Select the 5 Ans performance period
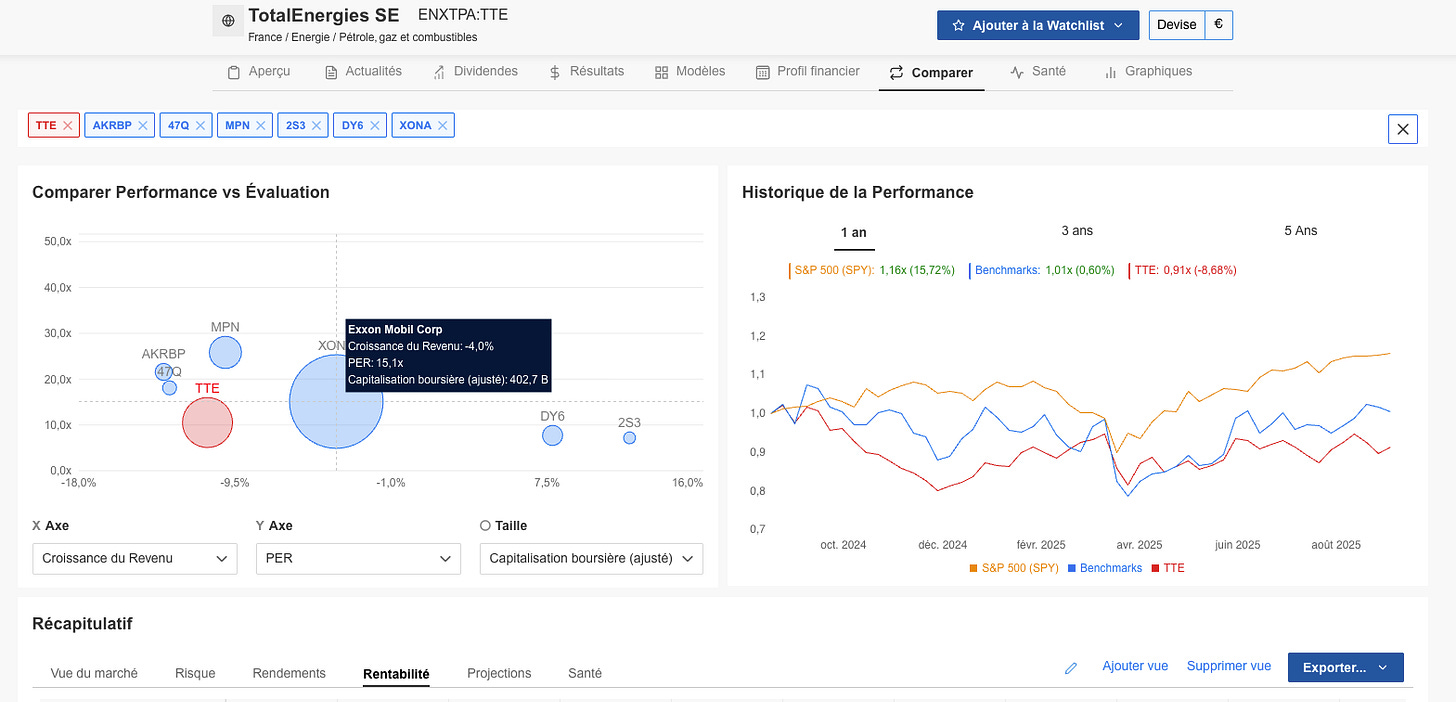The image size is (1456, 702). 1301,231
